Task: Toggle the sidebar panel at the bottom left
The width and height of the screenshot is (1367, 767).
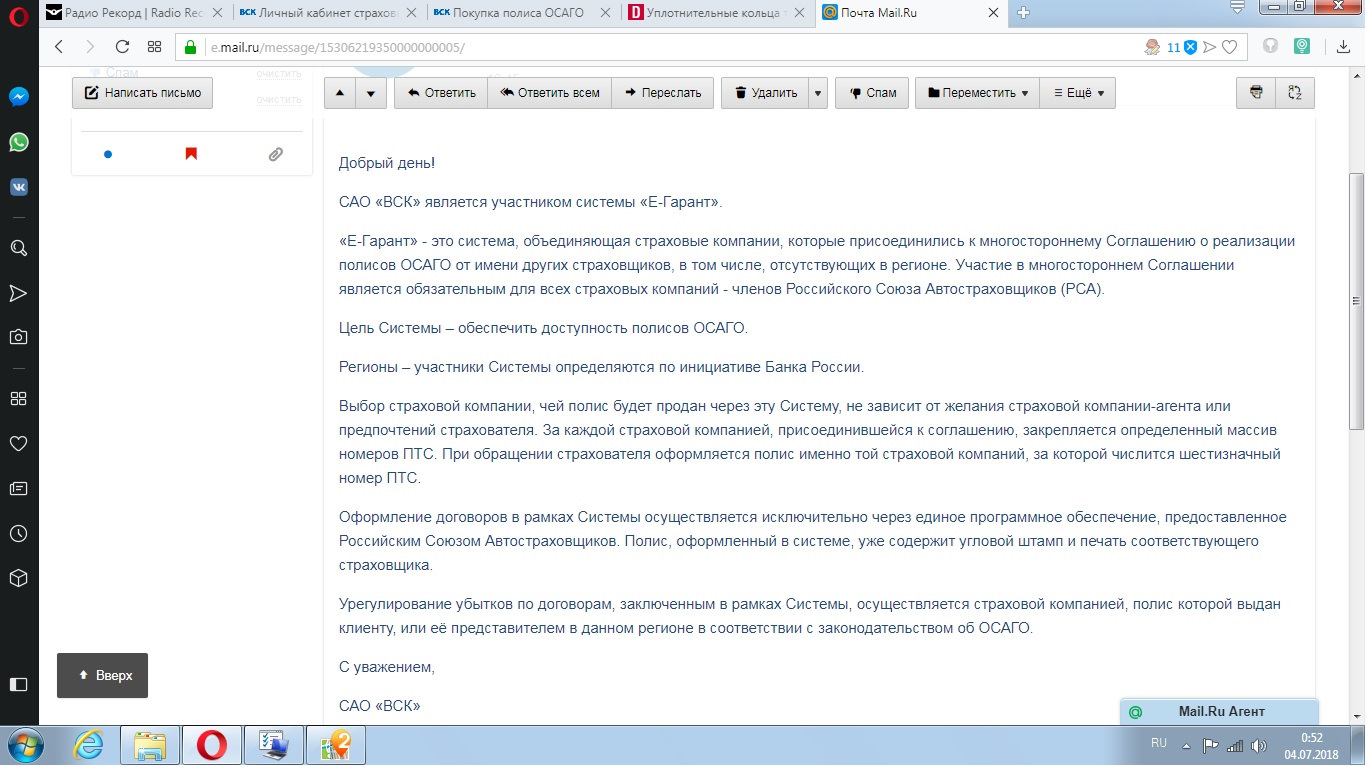Action: tap(18, 685)
